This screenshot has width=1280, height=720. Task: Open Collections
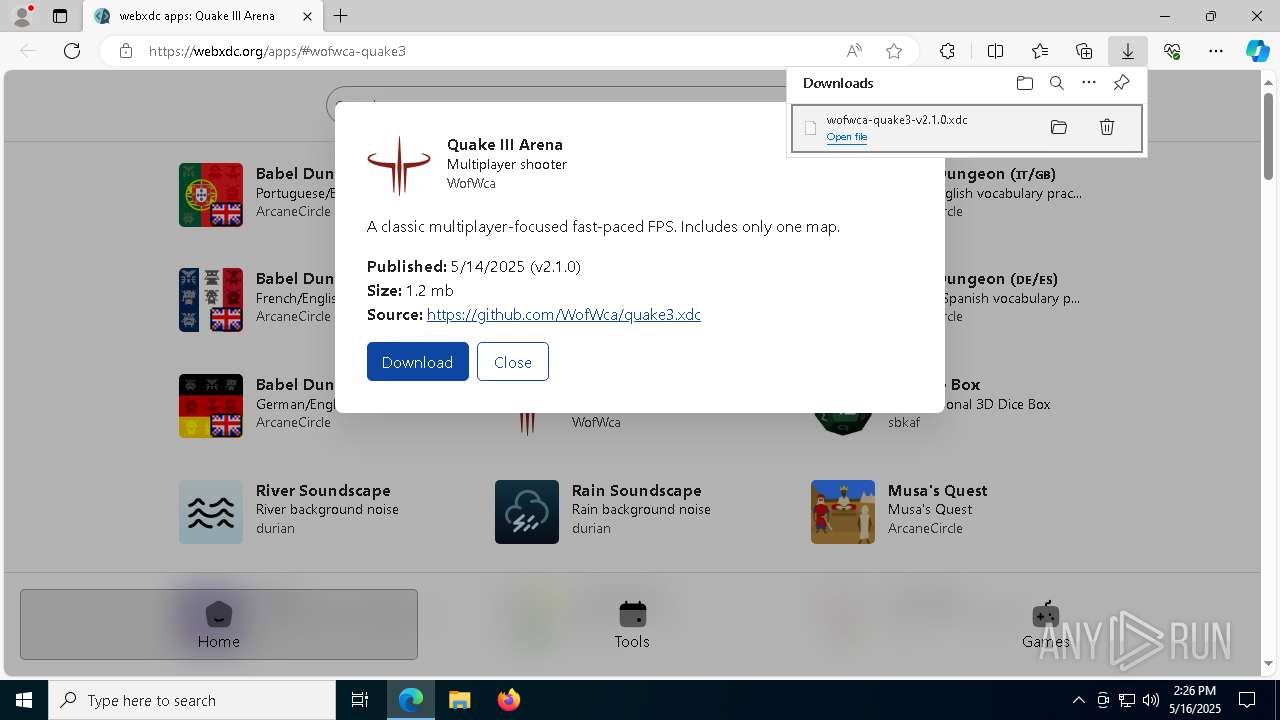coord(1084,51)
